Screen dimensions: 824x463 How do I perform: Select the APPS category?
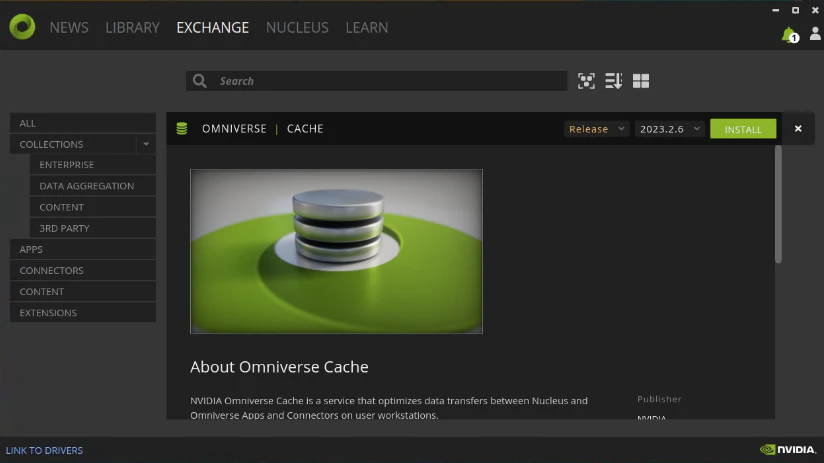pos(83,249)
